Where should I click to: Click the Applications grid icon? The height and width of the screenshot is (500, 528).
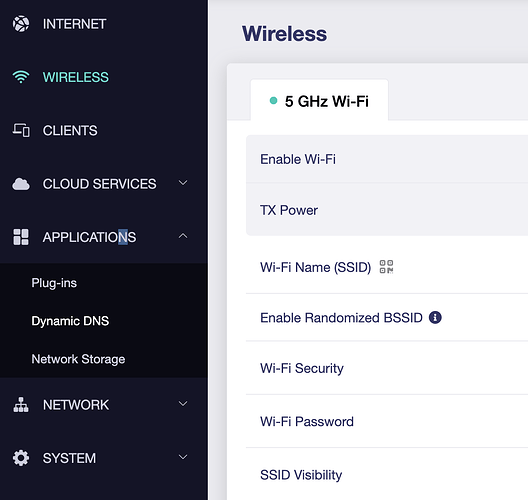coord(21,237)
